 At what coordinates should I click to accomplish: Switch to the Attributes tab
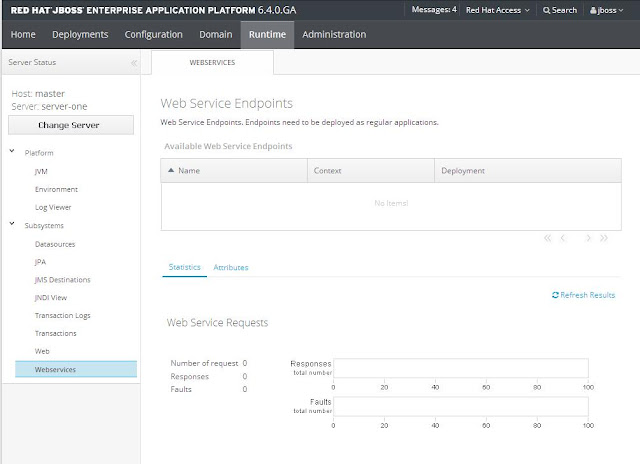(x=231, y=267)
